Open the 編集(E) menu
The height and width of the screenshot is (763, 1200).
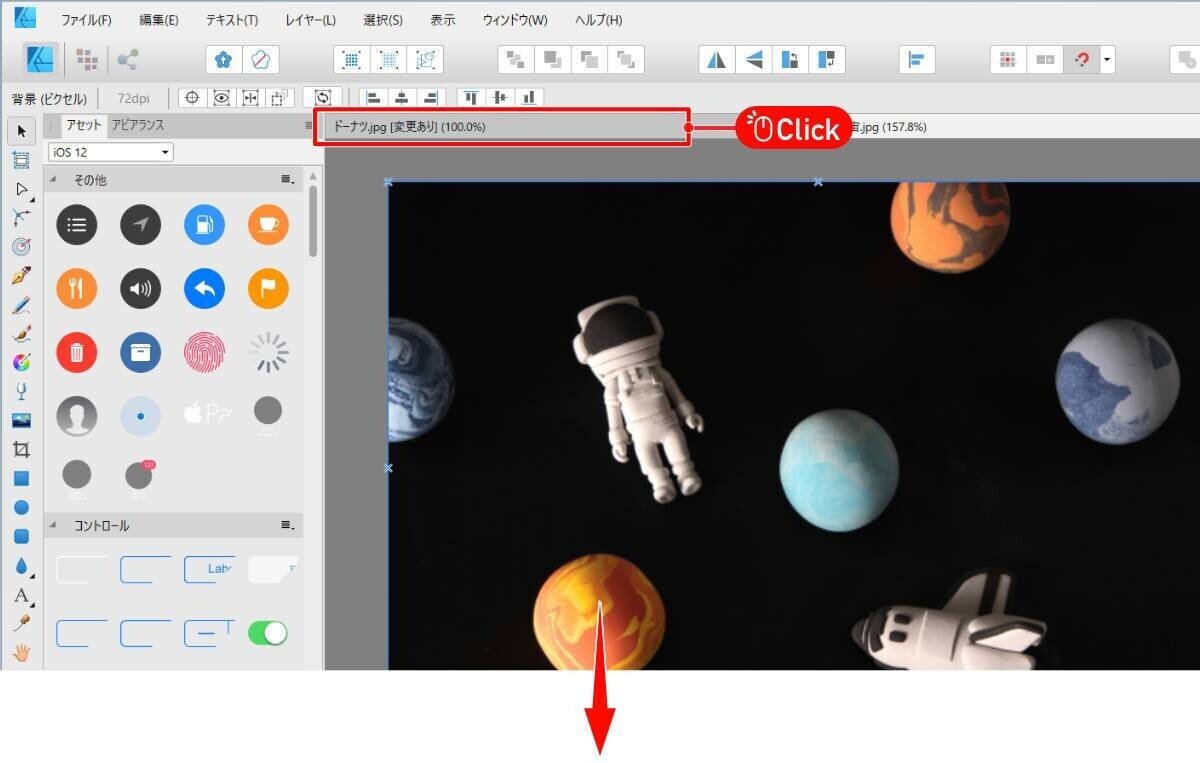159,20
